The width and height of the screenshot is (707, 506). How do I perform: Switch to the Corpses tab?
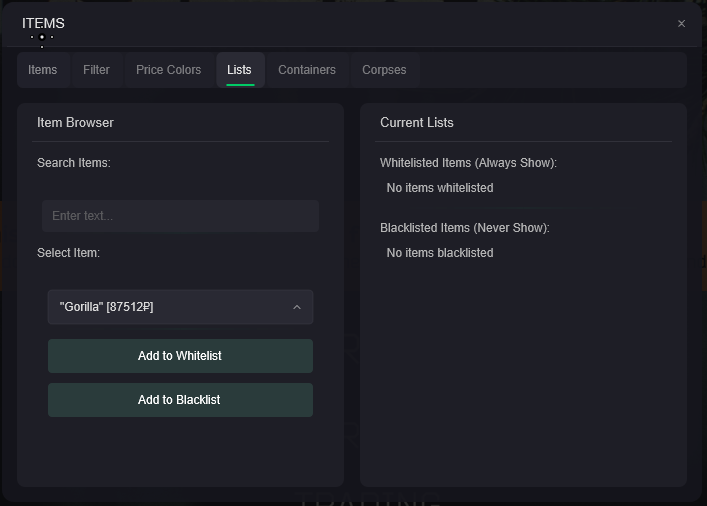click(x=384, y=70)
